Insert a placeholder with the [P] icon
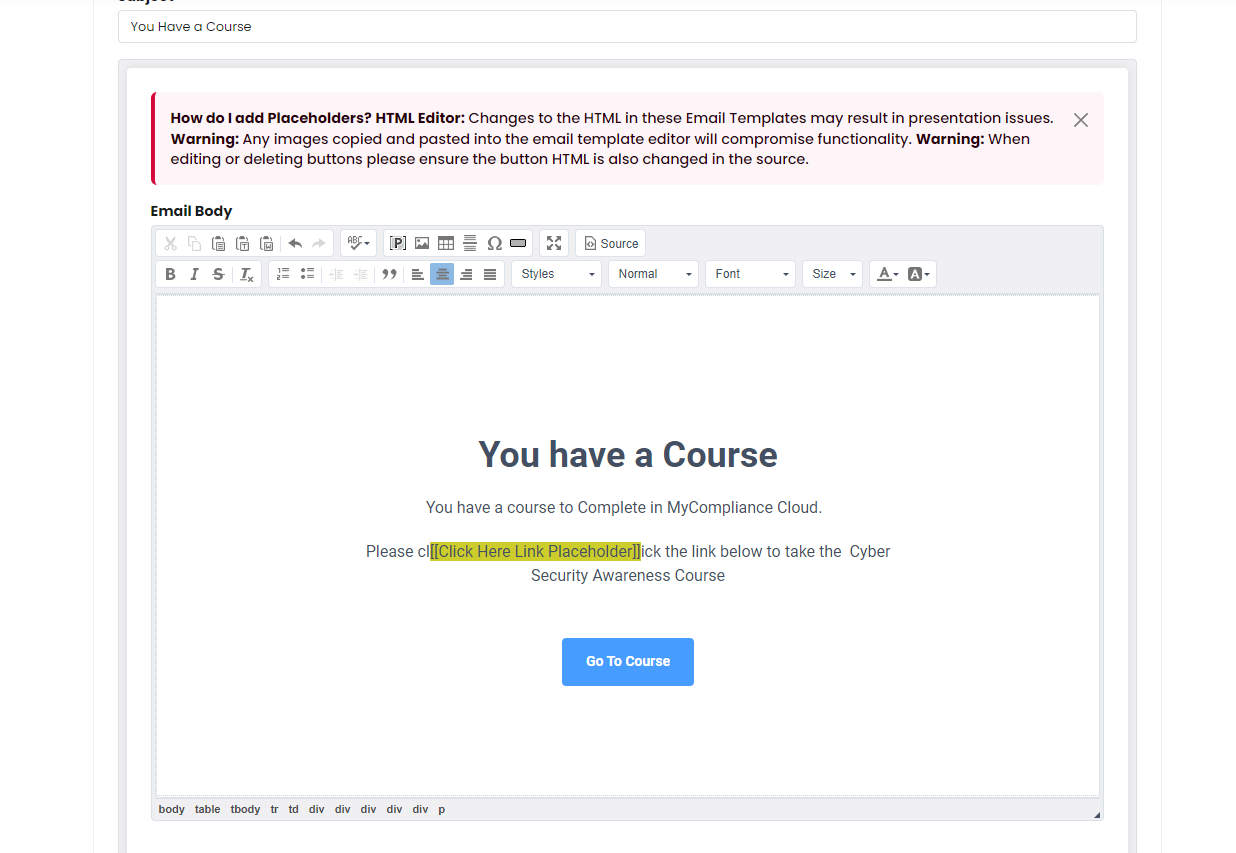Screen dimensions: 1236x853 [x=397, y=243]
